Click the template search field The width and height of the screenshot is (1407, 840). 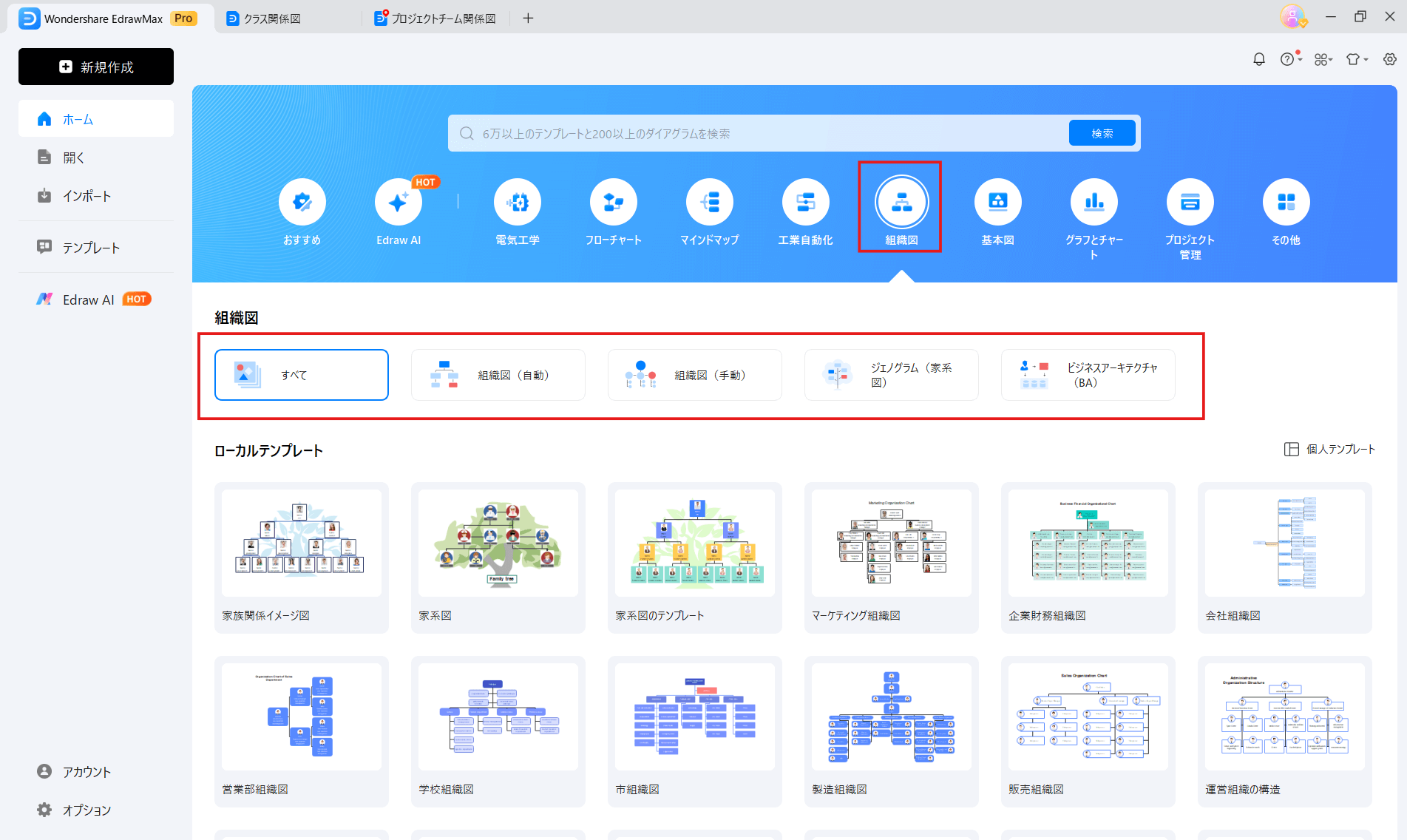pos(758,133)
